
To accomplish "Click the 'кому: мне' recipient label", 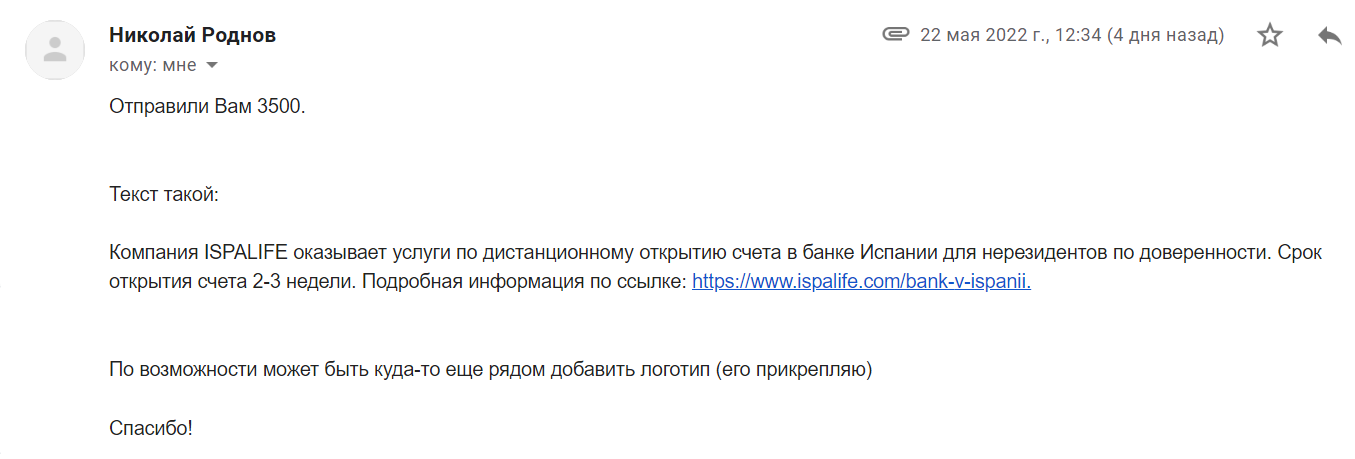I will [152, 66].
